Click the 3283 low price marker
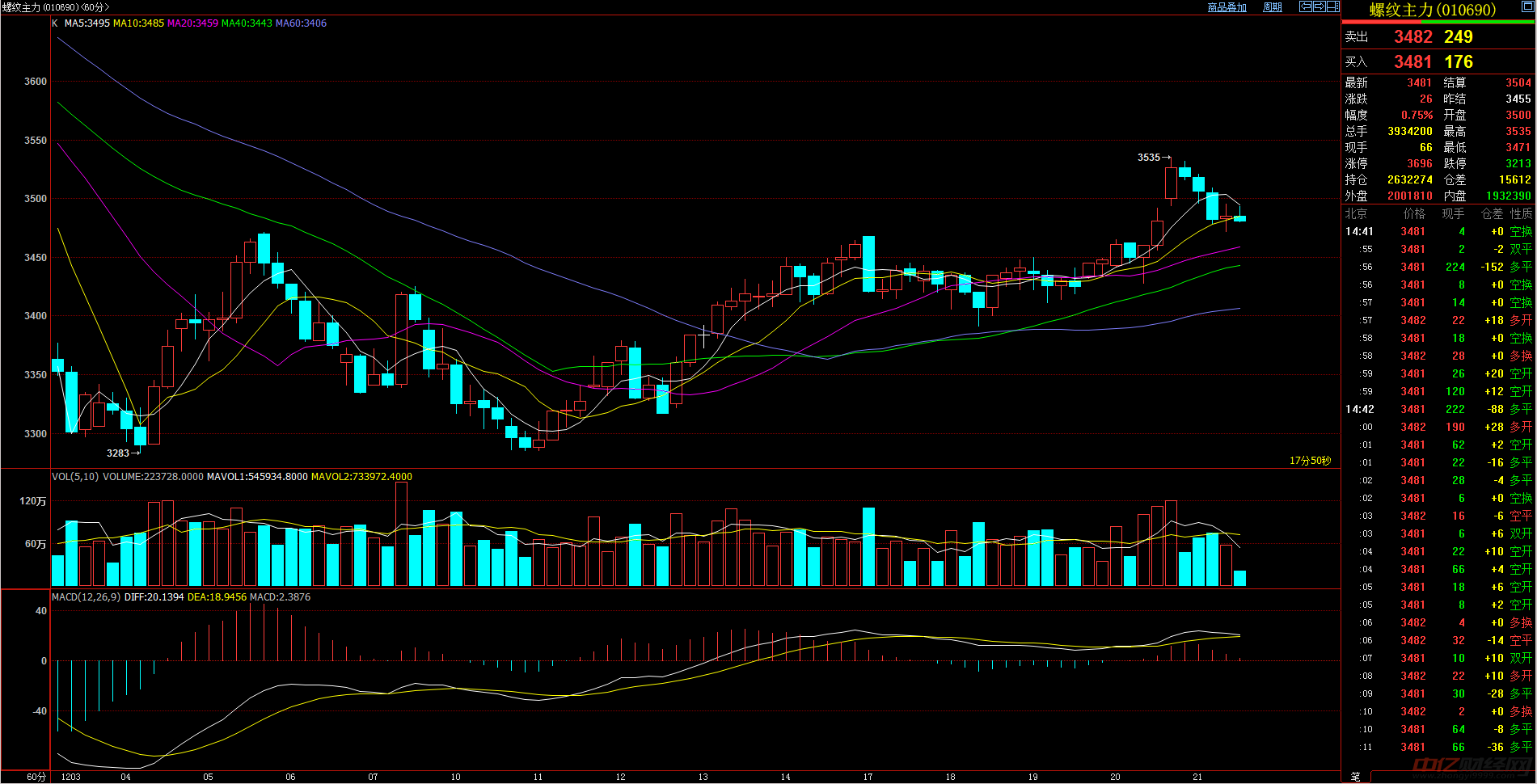Viewport: 1537px width, 784px height. (x=118, y=453)
